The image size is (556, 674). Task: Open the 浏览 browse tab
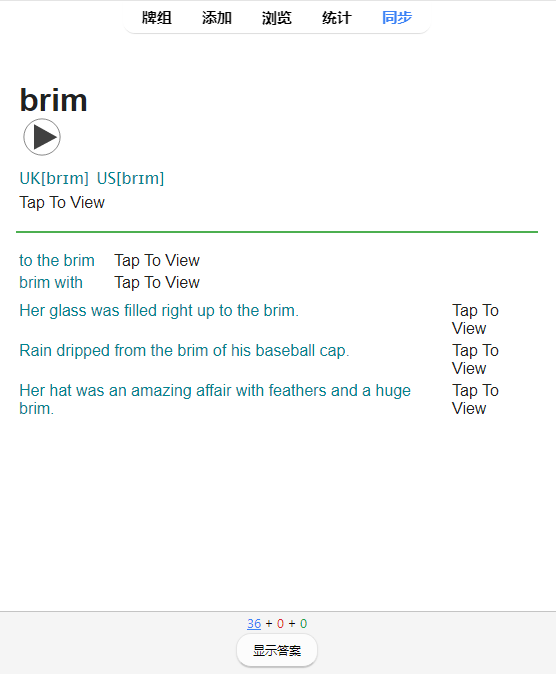277,18
